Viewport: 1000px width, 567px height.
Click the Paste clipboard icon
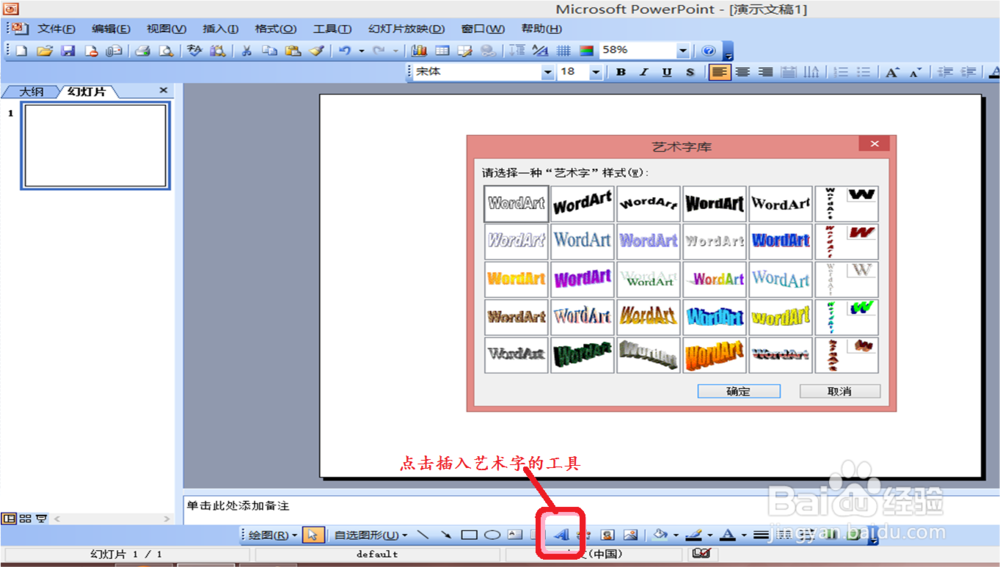click(293, 50)
